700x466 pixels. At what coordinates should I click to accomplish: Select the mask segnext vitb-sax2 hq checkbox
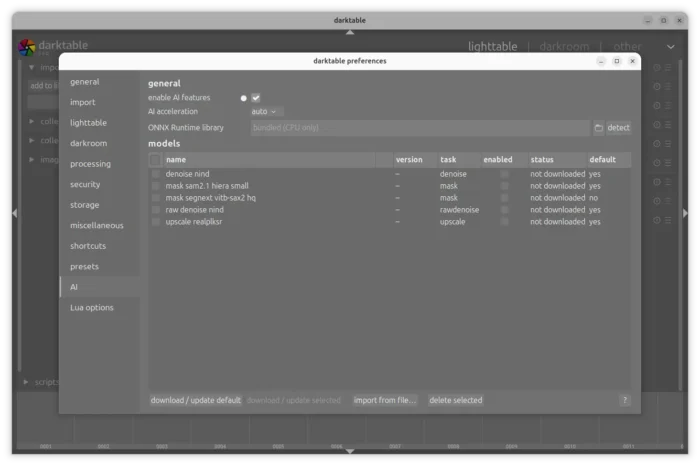[x=155, y=198]
